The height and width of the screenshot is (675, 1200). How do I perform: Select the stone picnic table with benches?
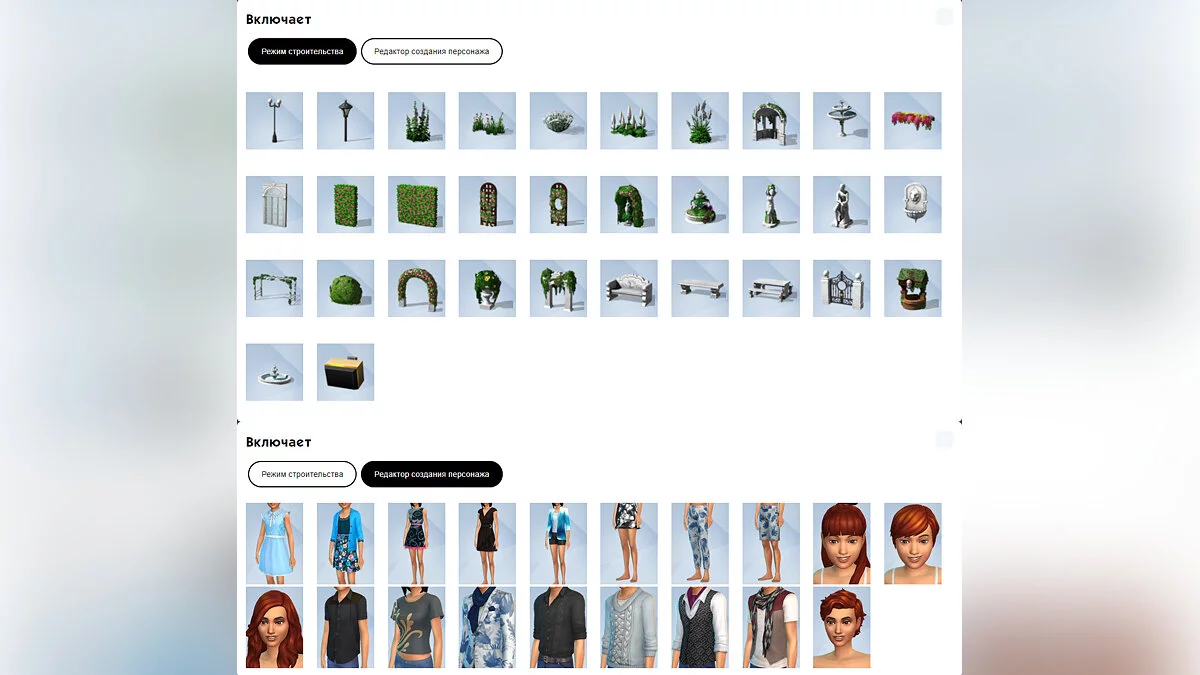click(x=770, y=289)
